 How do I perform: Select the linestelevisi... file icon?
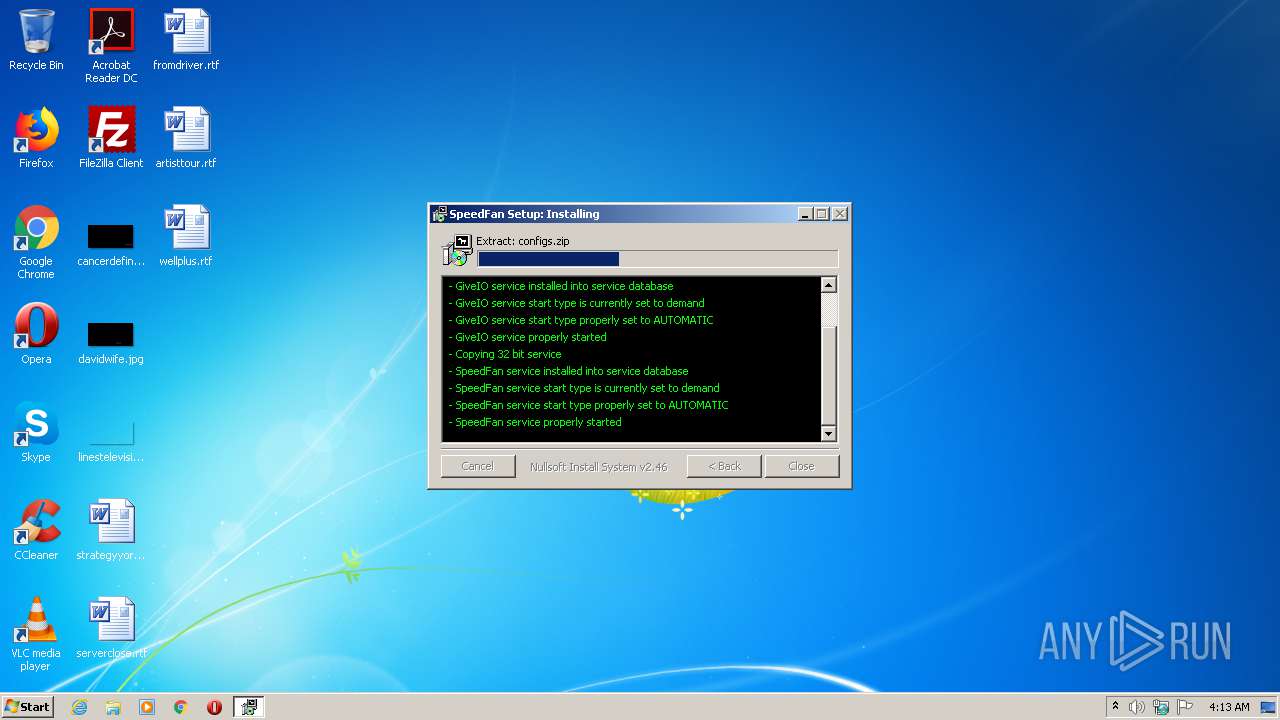click(111, 440)
